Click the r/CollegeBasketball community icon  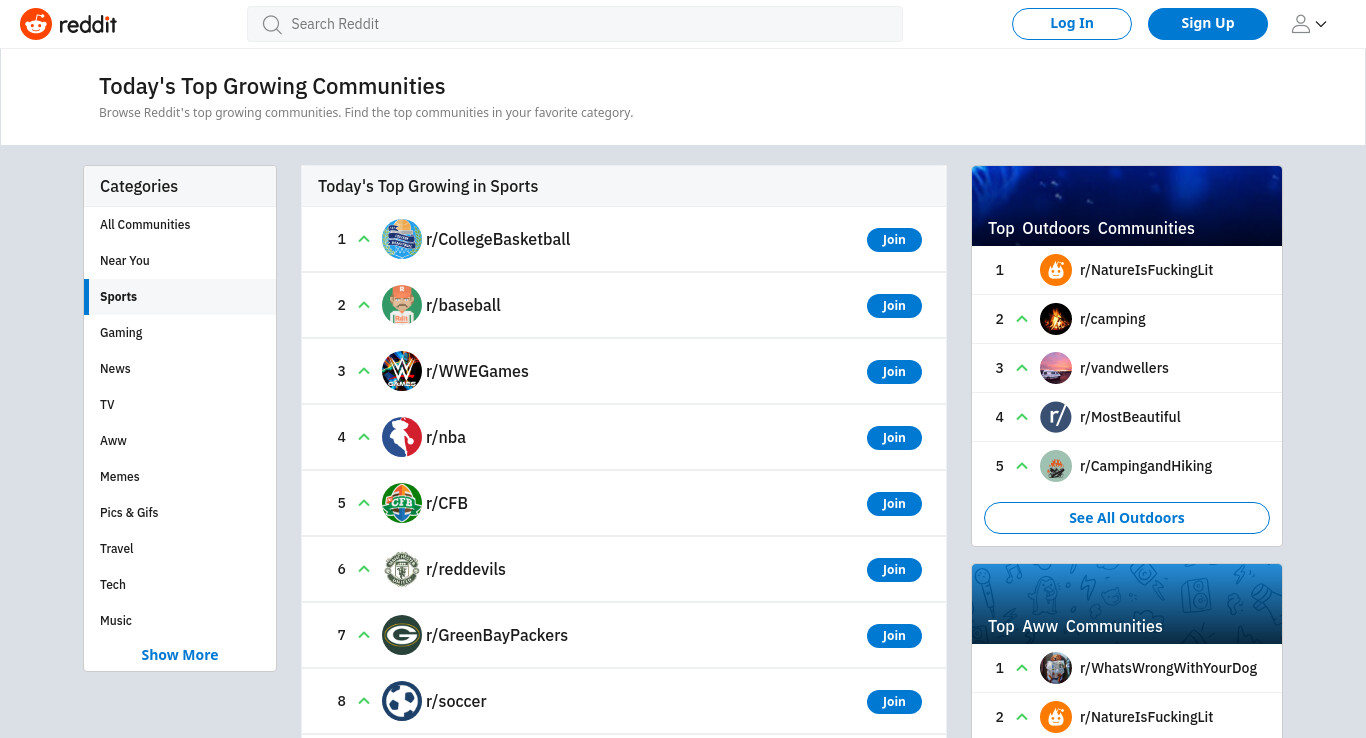402,239
